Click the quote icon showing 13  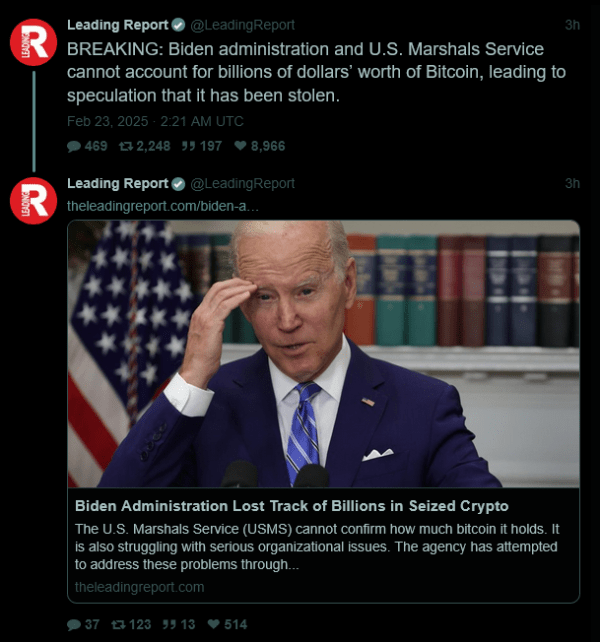coord(169,624)
